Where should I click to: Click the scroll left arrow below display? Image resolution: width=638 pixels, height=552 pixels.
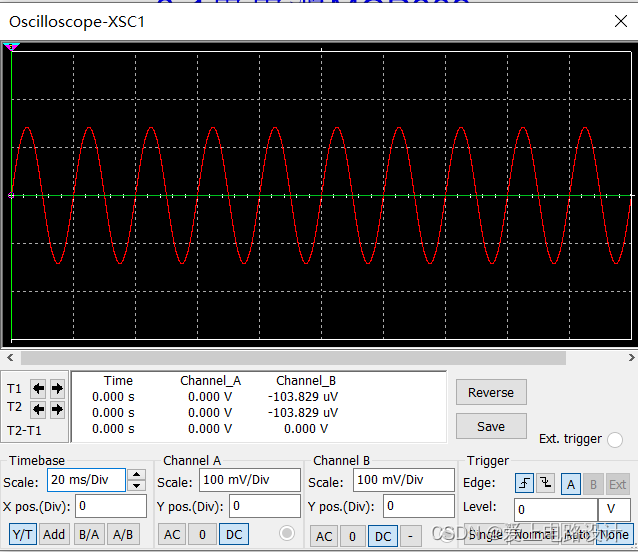pos(10,358)
